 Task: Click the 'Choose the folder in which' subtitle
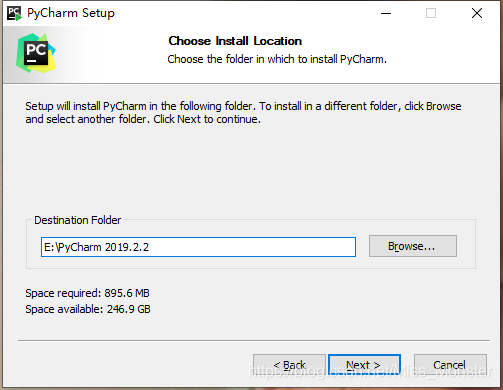tap(277, 59)
